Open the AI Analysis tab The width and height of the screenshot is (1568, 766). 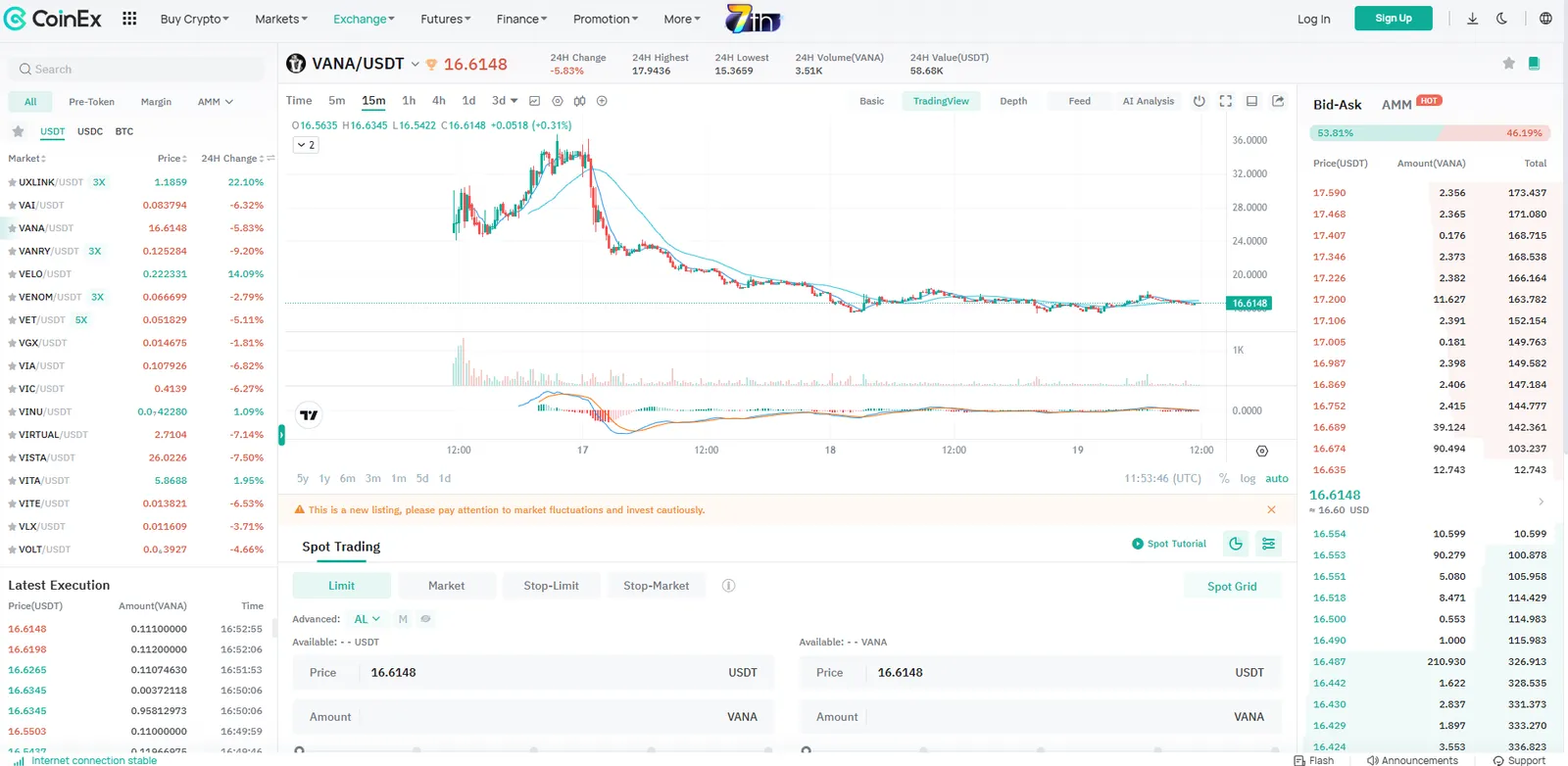tap(1148, 101)
